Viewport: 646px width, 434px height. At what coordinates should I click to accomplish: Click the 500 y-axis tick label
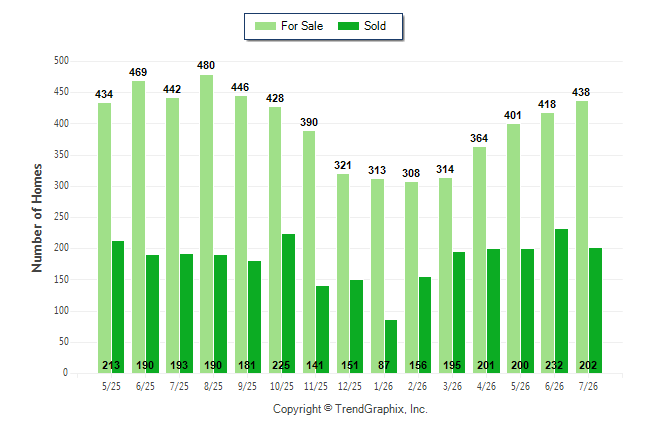pyautogui.click(x=61, y=61)
